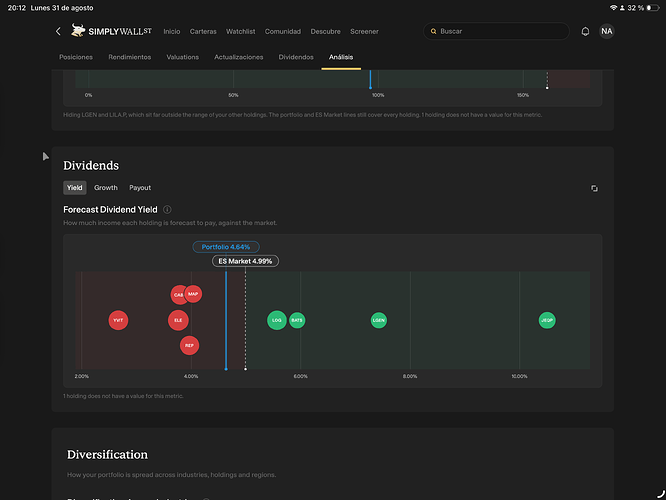666x500 pixels.
Task: Open the Descubre menu item
Action: click(325, 31)
